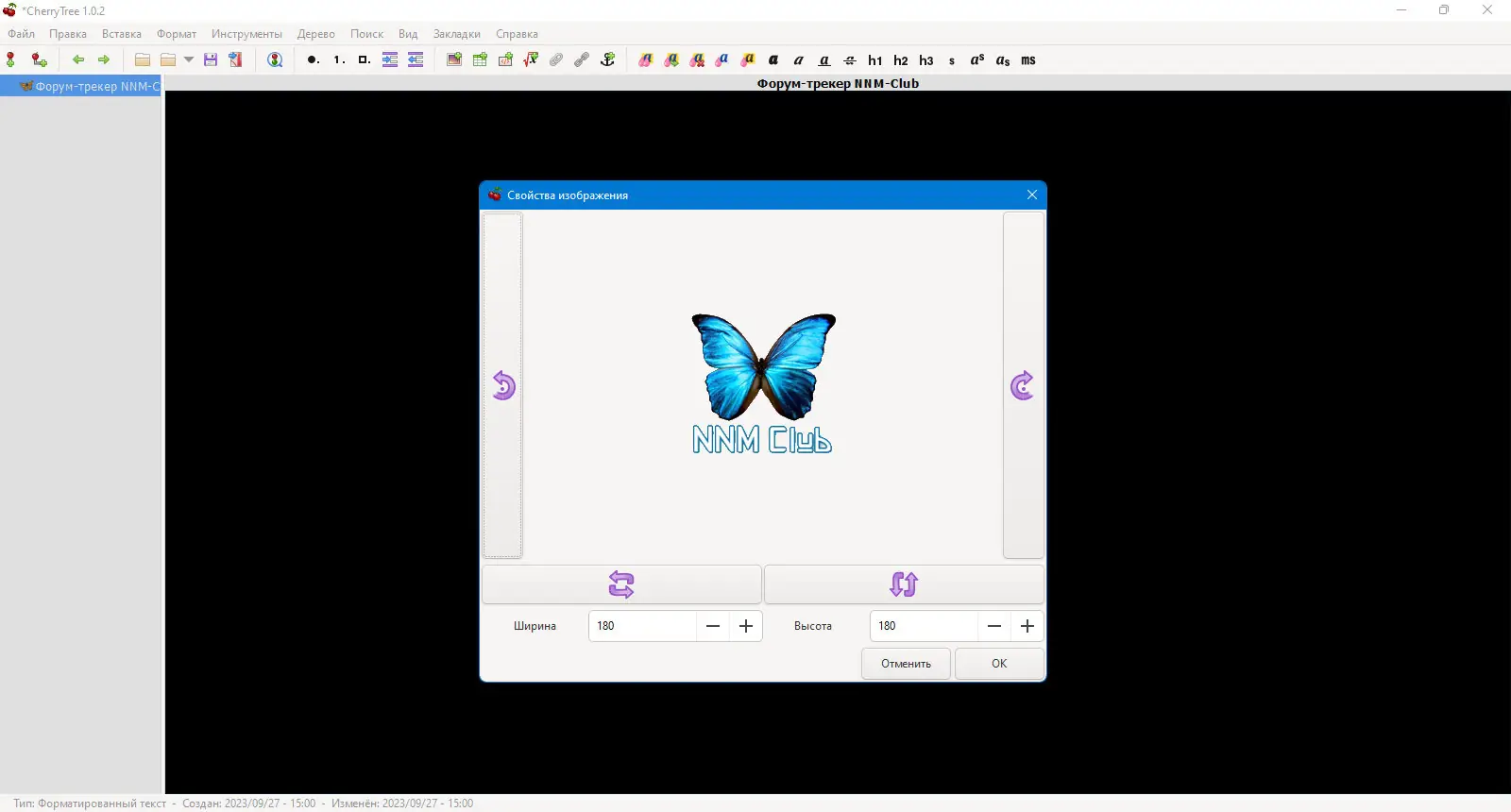
Task: Close the Свойства изображения dialog
Action: point(1032,195)
